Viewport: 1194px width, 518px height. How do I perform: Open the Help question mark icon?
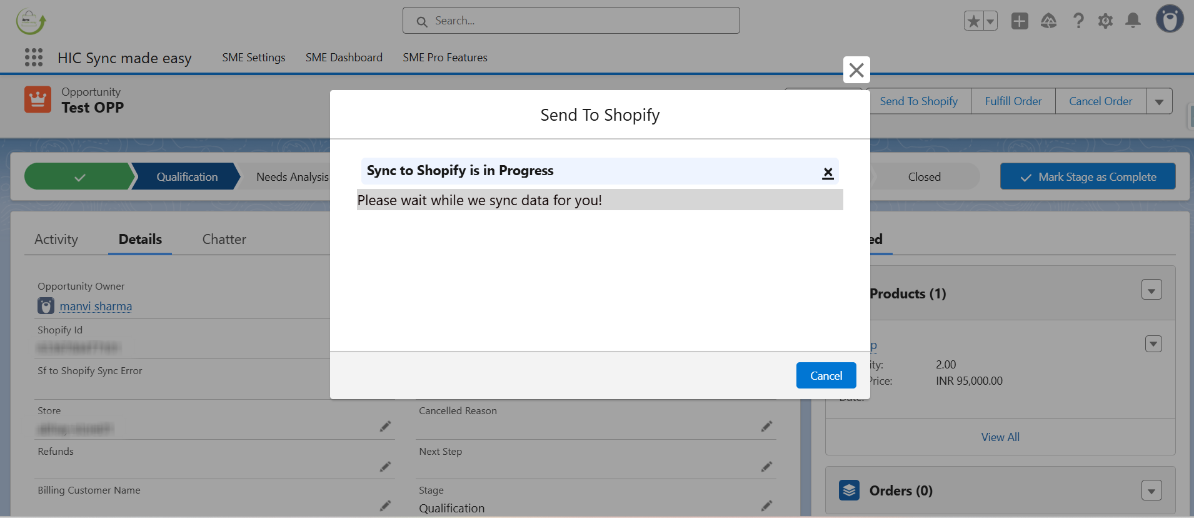(1078, 21)
